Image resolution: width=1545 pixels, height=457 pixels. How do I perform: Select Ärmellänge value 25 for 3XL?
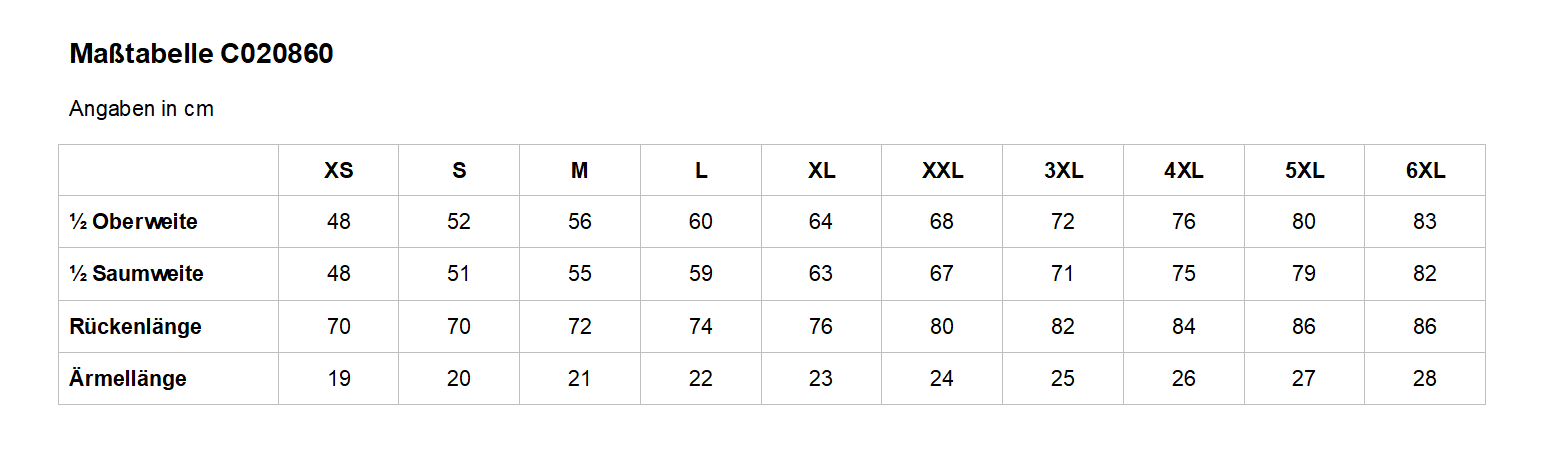[1063, 379]
